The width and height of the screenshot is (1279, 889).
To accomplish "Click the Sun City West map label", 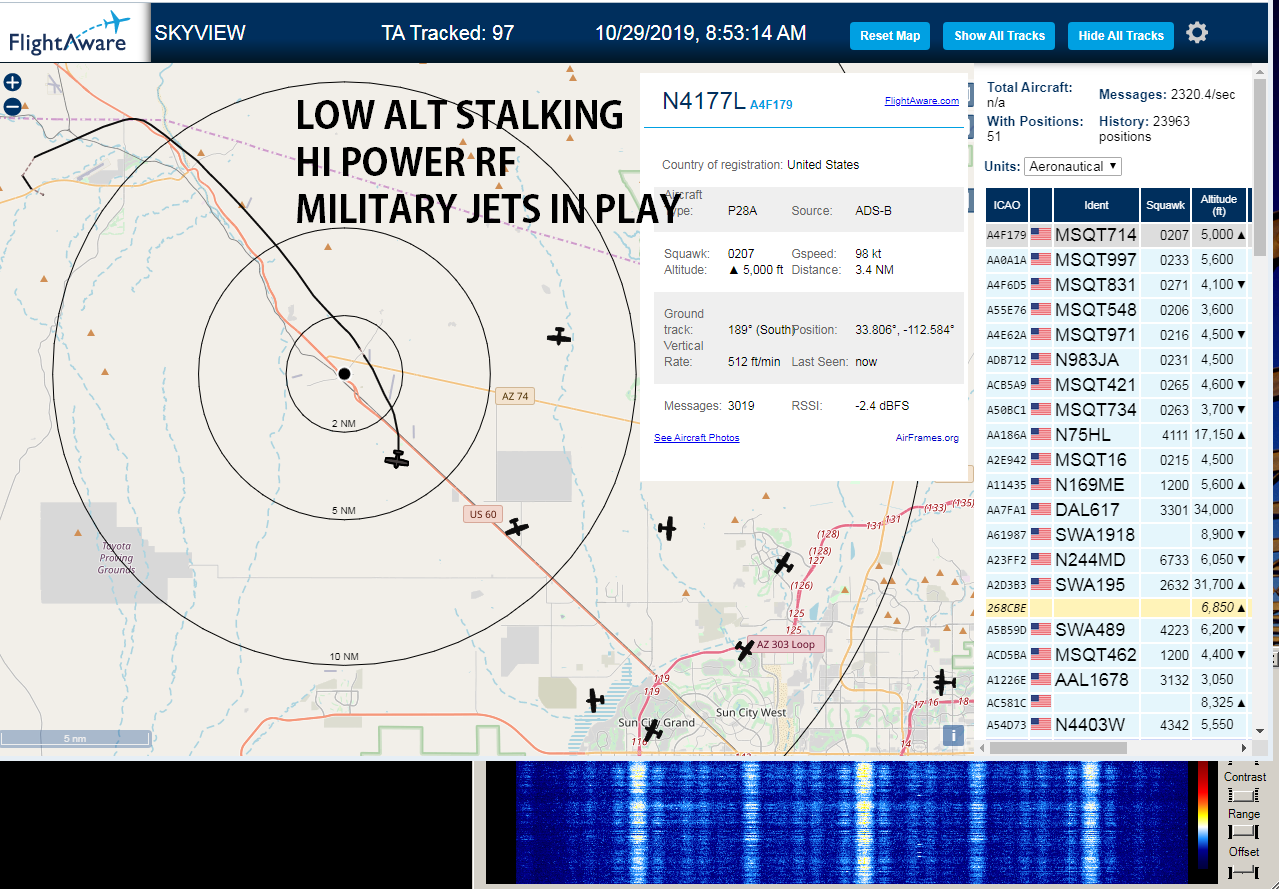I will (x=751, y=713).
